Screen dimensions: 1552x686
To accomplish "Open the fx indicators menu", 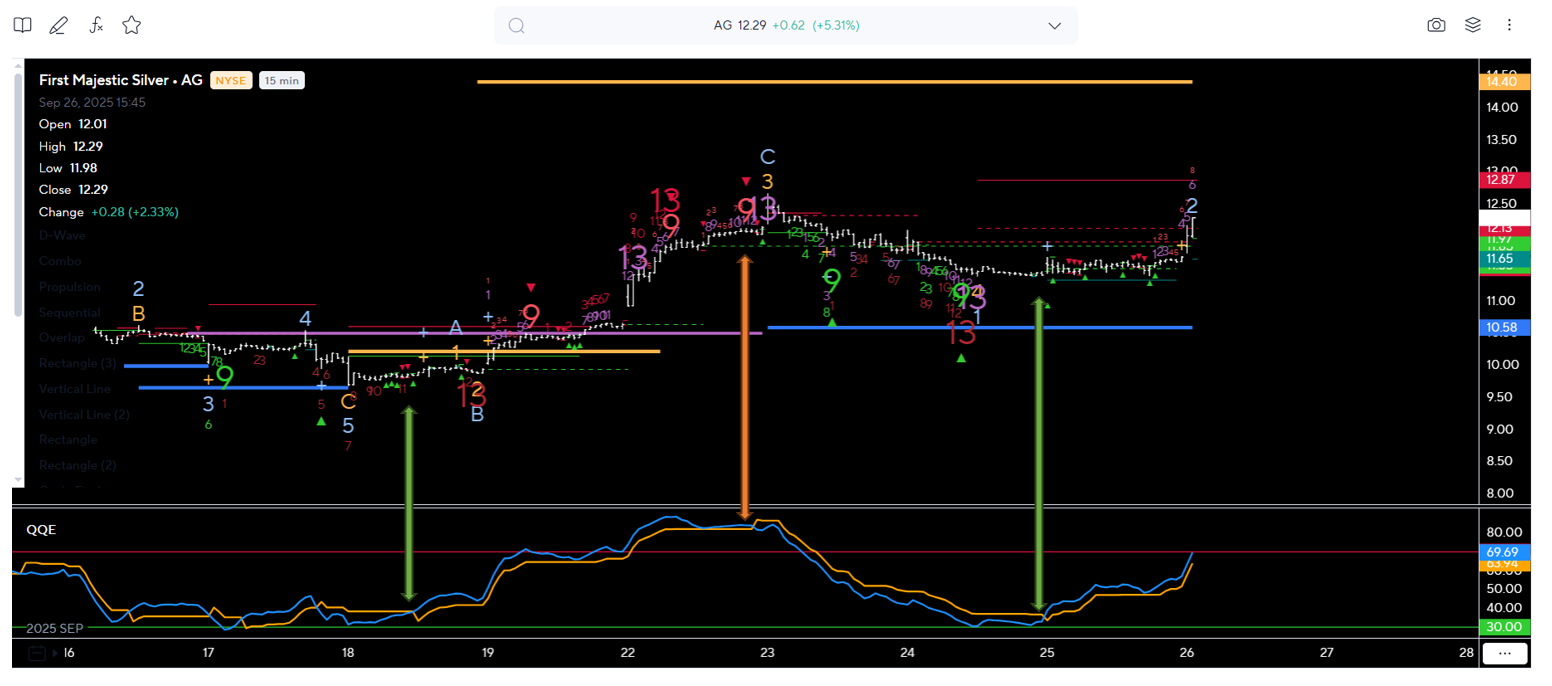I will [x=96, y=25].
